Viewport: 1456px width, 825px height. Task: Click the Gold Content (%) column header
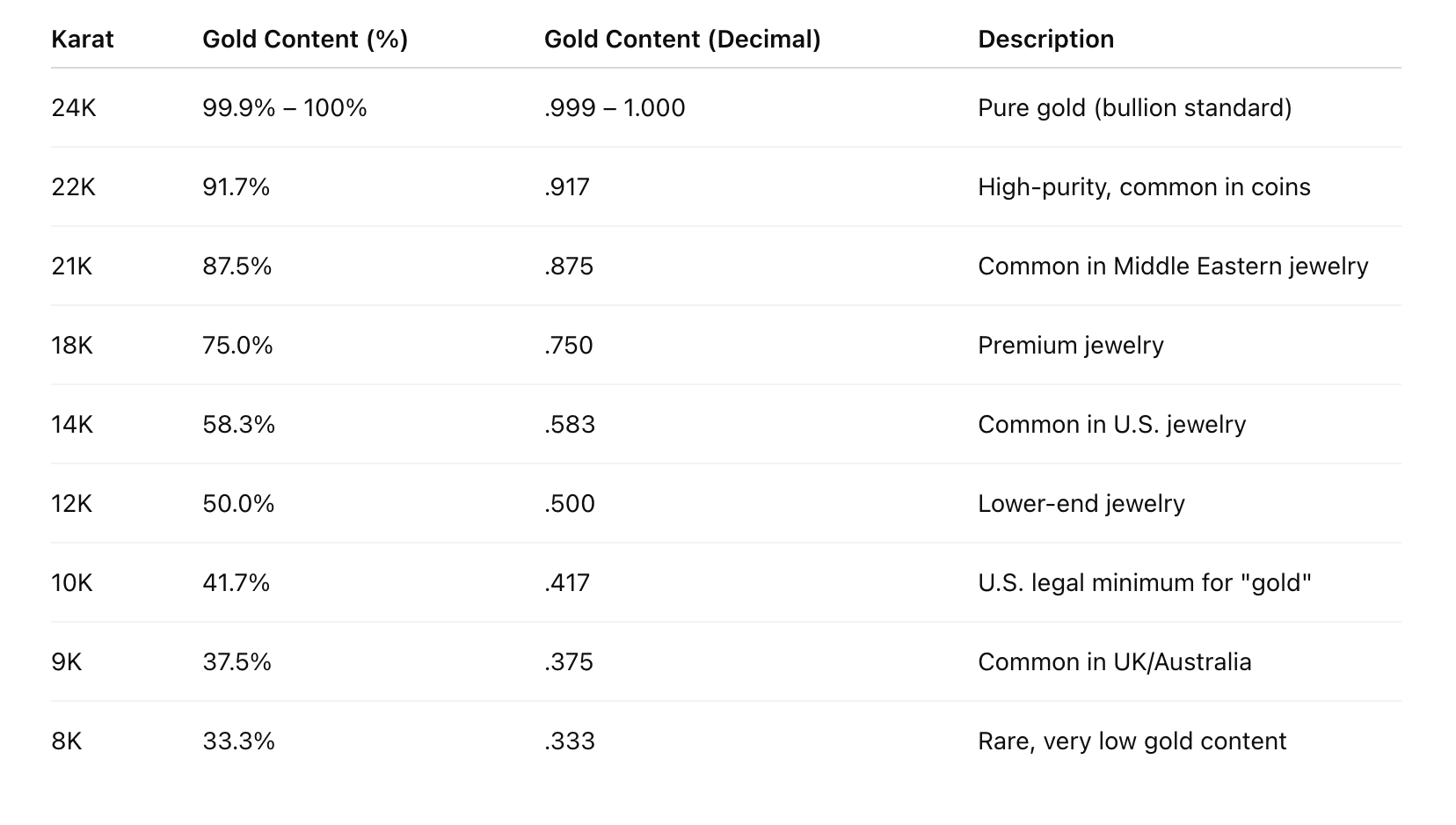[x=305, y=40]
